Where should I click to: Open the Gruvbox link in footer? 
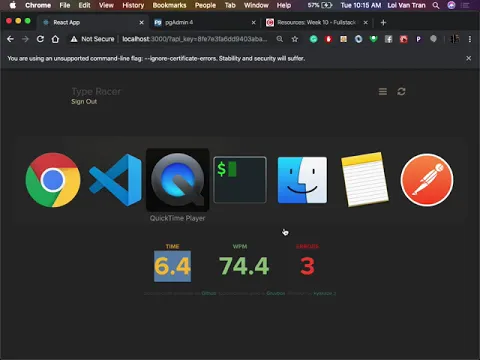click(x=275, y=293)
